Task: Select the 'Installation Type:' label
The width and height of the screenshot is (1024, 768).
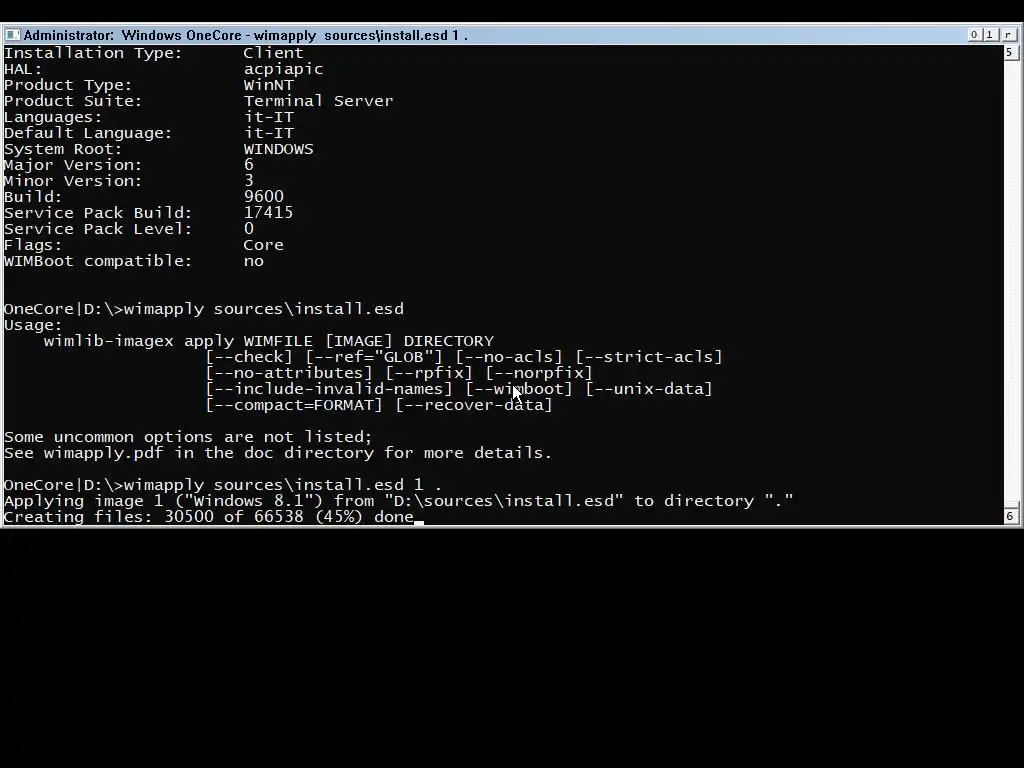Action: coord(93,53)
